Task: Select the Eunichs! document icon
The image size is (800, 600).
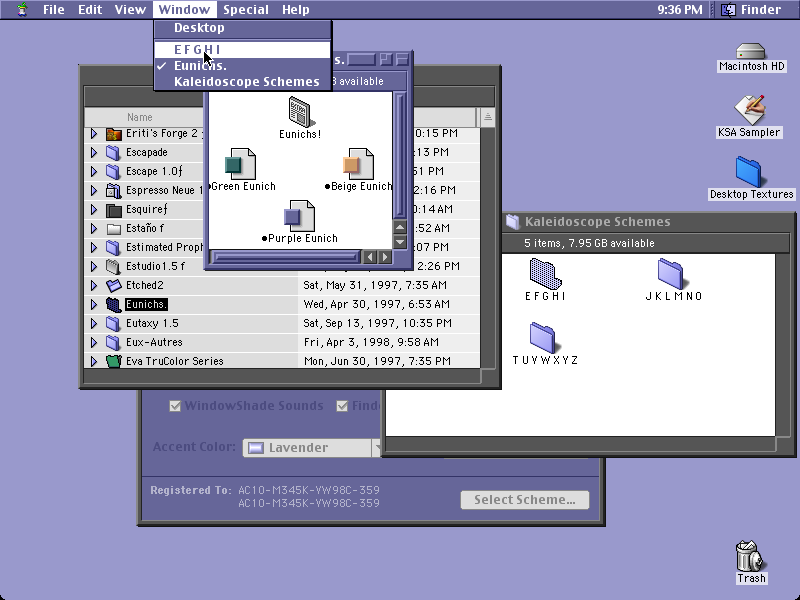Action: (x=302, y=112)
